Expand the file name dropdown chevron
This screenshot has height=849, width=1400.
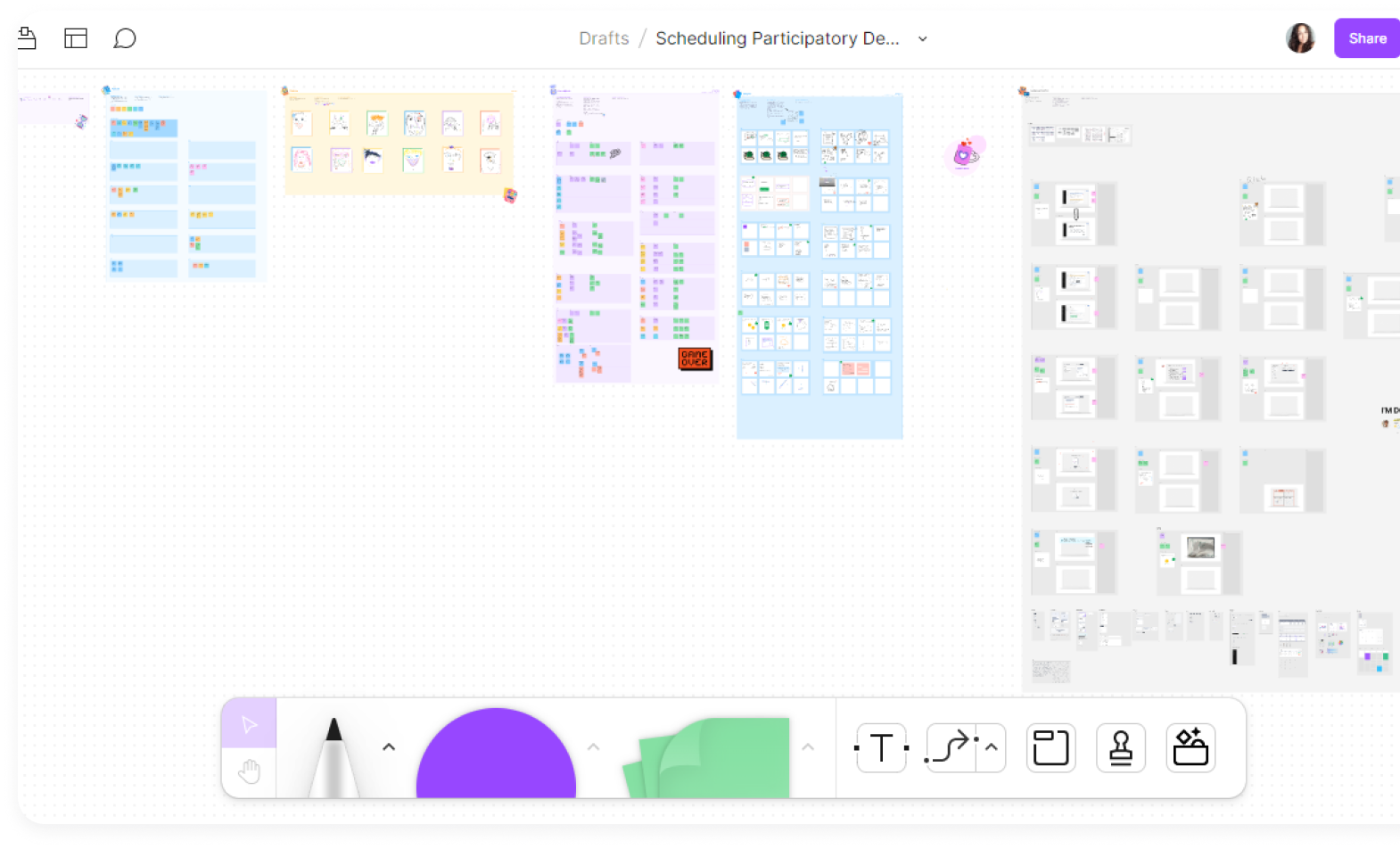click(x=923, y=39)
